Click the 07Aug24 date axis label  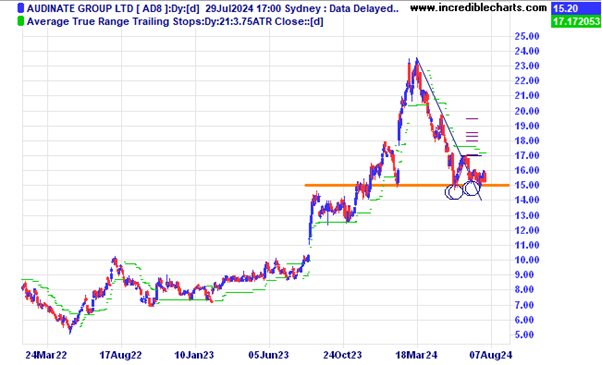(491, 355)
